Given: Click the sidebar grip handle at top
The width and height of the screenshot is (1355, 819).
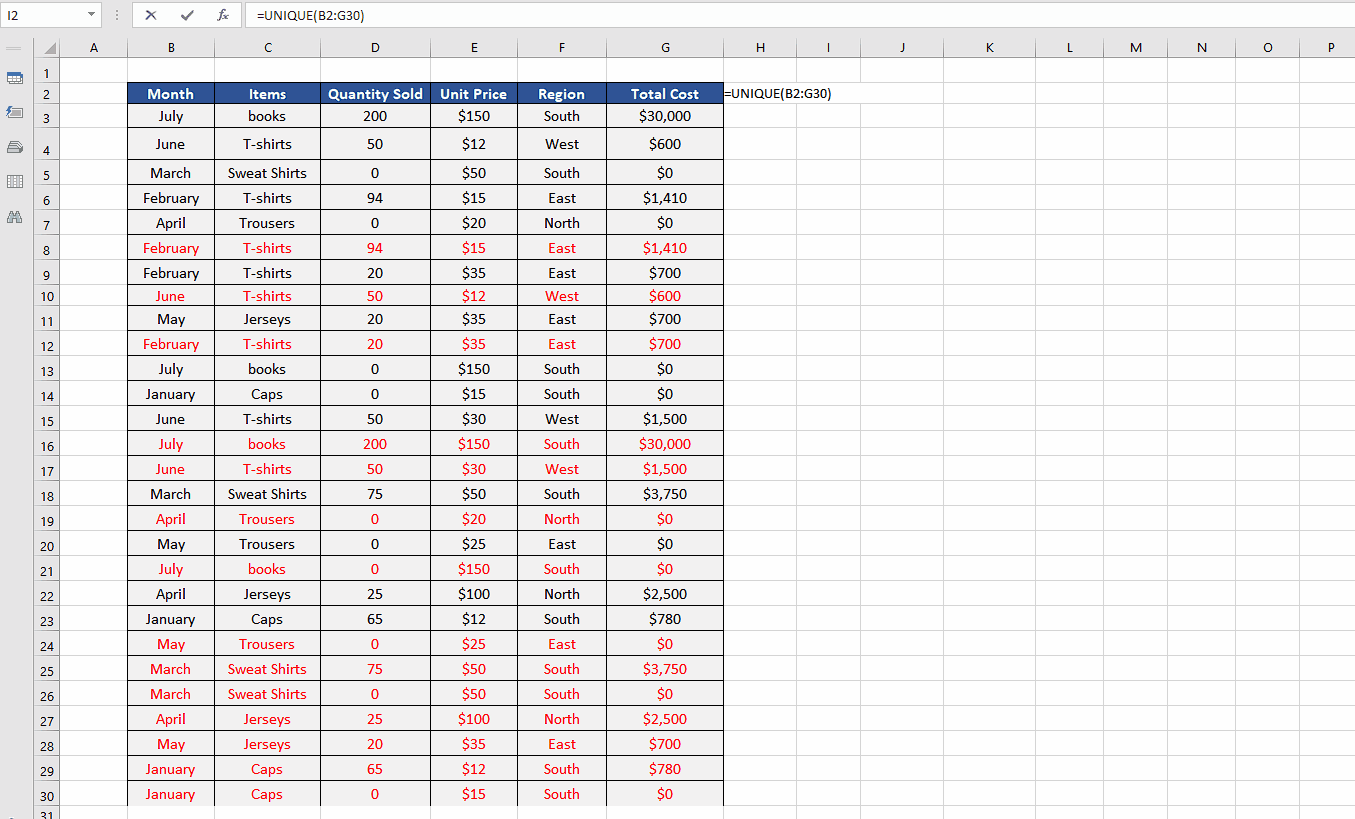Looking at the screenshot, I should [x=15, y=48].
